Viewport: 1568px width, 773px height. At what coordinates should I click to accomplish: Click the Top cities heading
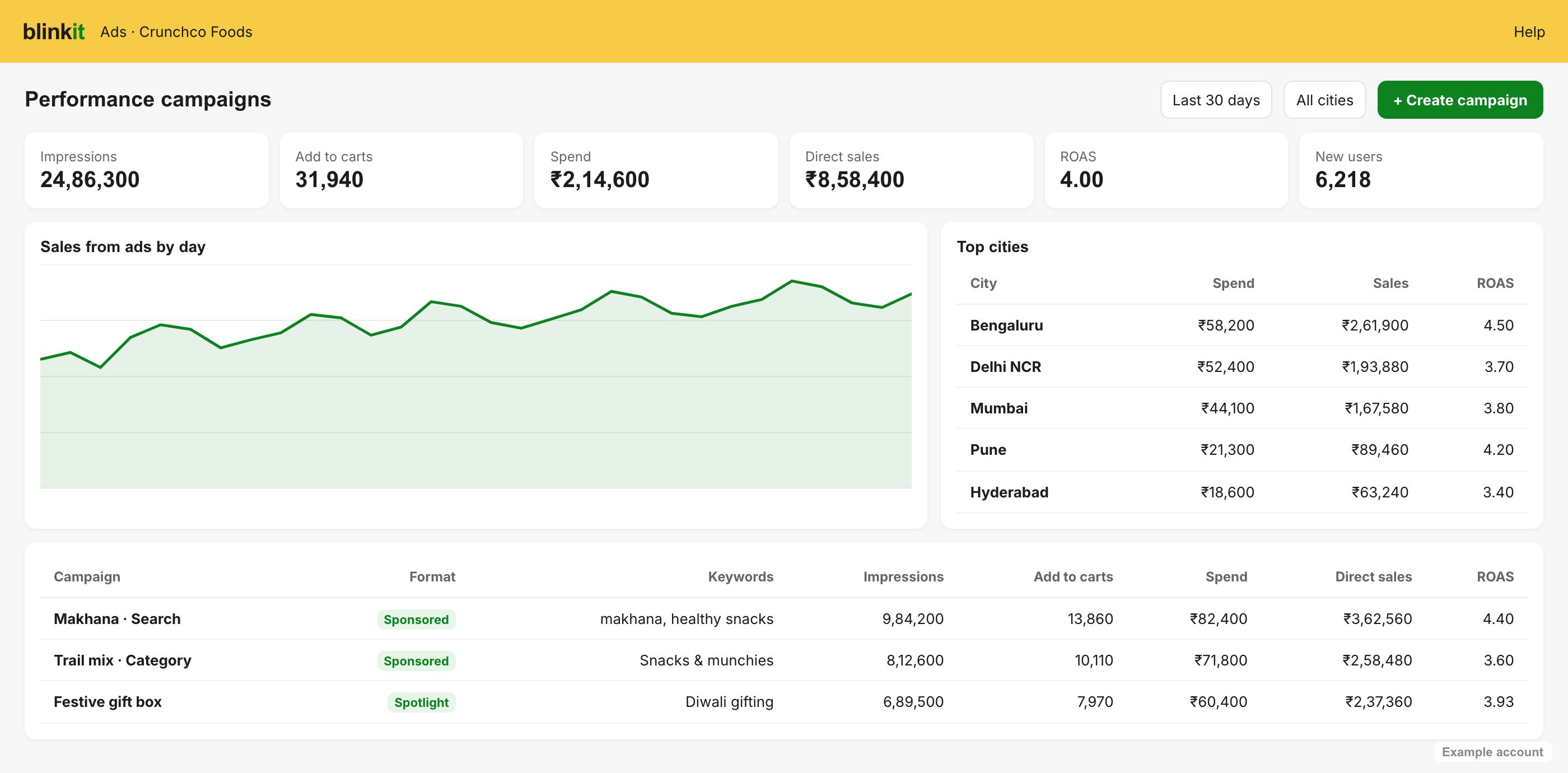(x=992, y=246)
